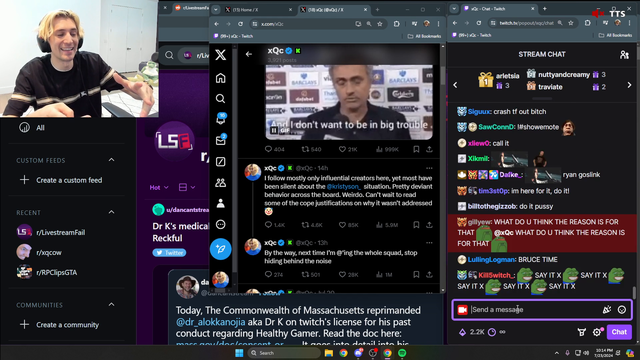Open Twitch chat community users icon
Image resolution: width=640 pixels, height=360 pixels.
click(x=624, y=55)
